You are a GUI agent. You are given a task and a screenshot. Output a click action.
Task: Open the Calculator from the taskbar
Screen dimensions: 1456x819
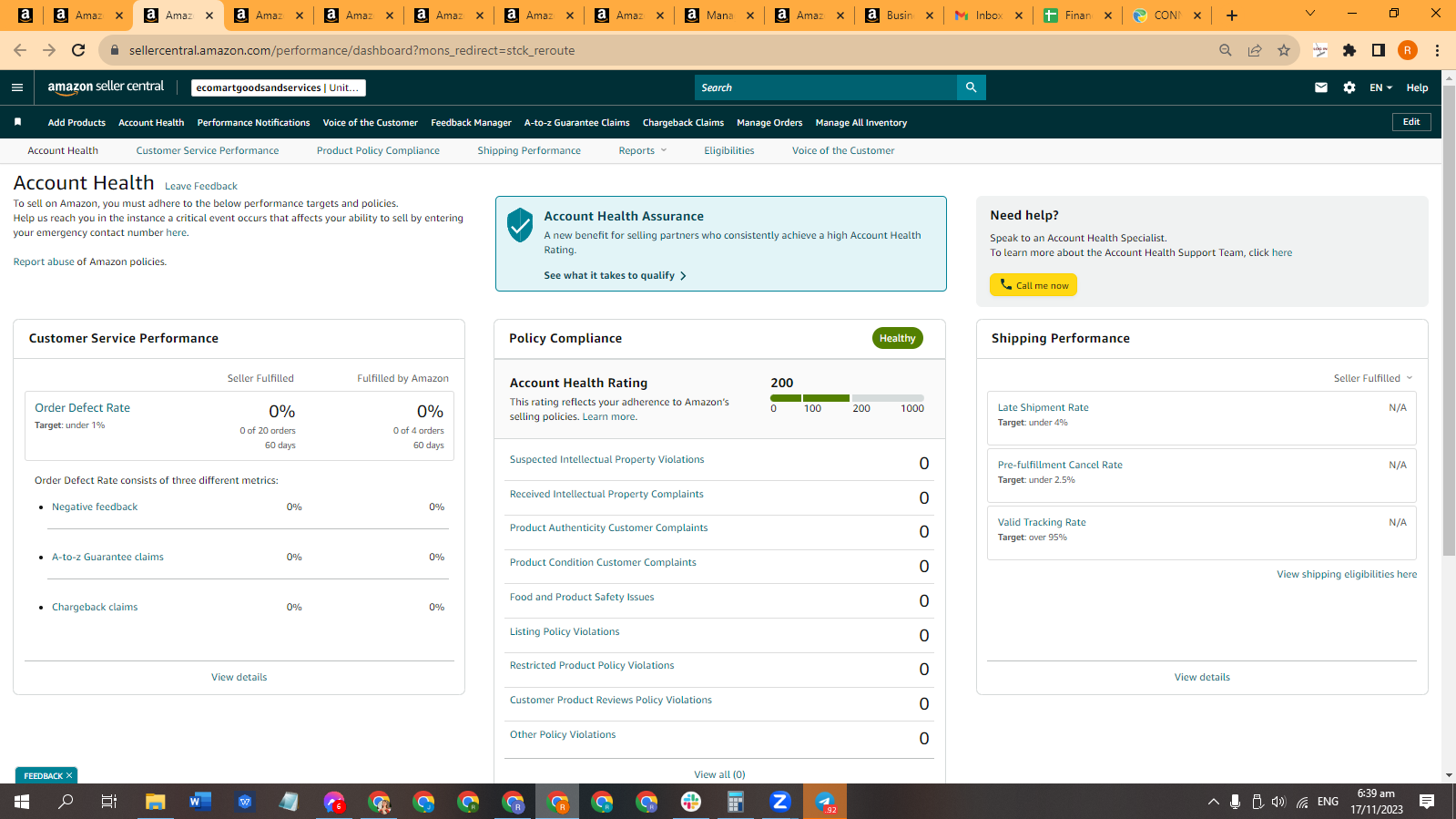click(x=736, y=802)
